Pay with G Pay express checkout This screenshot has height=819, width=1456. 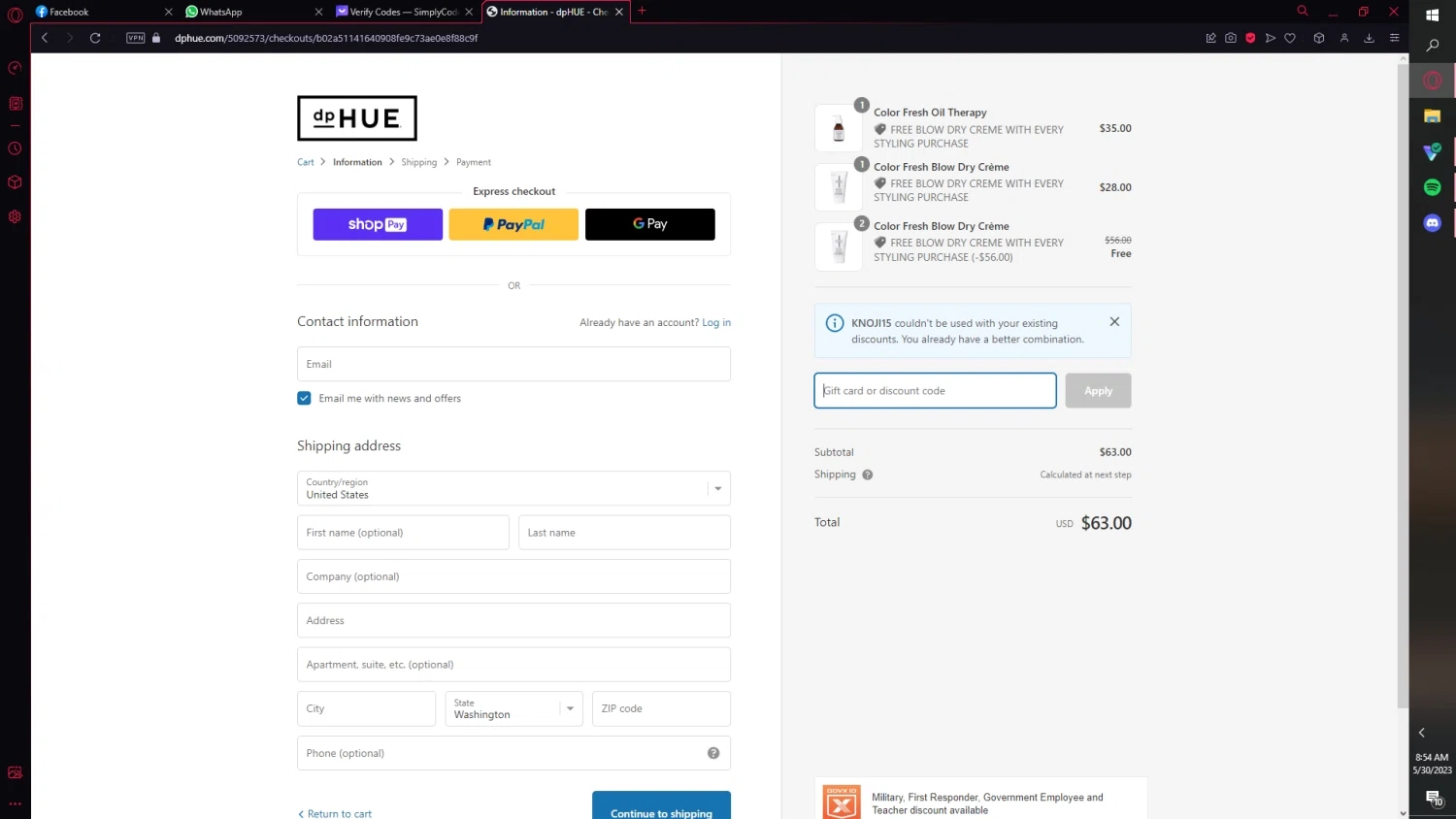click(x=650, y=224)
